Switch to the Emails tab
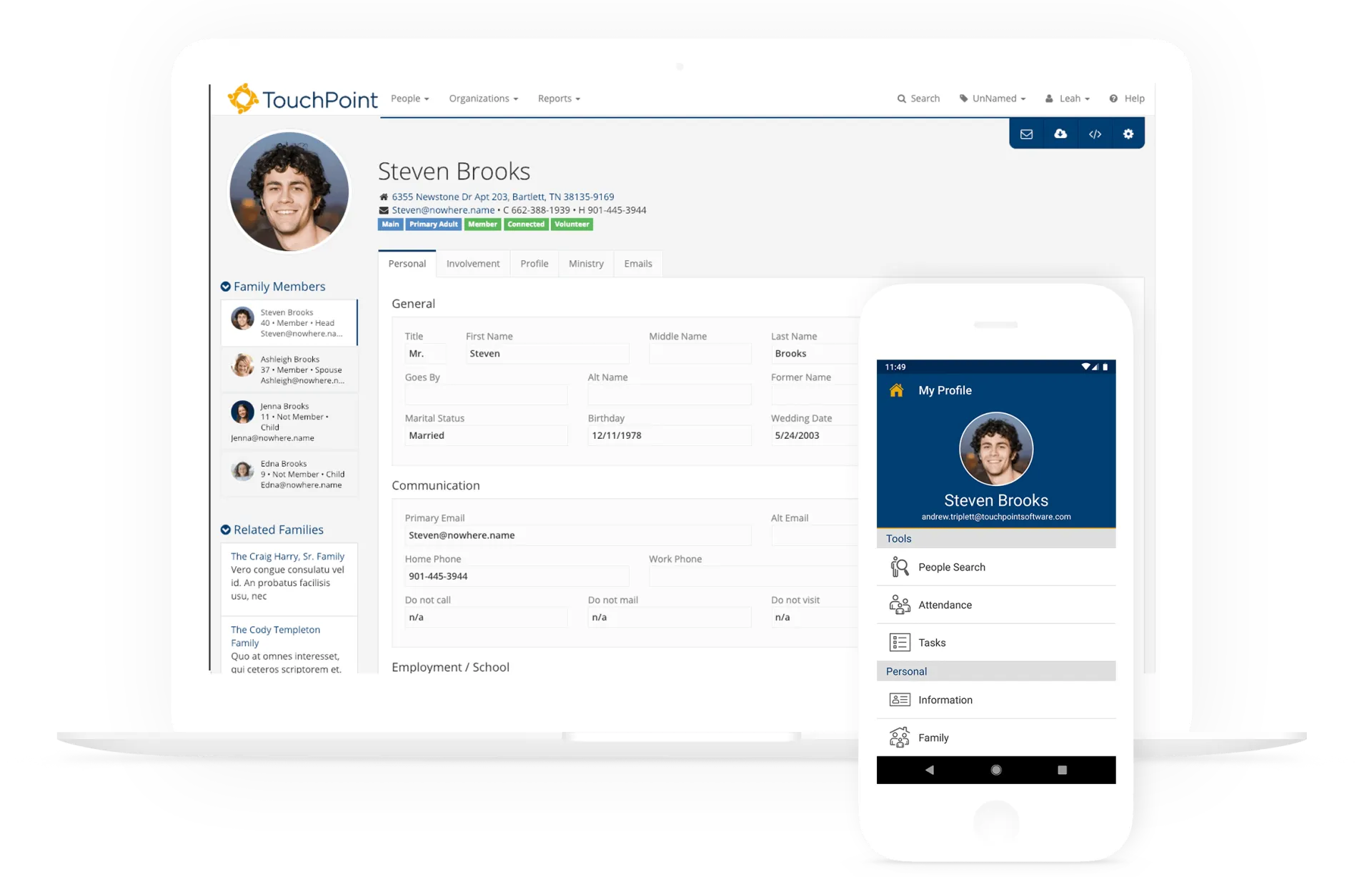 (x=638, y=264)
